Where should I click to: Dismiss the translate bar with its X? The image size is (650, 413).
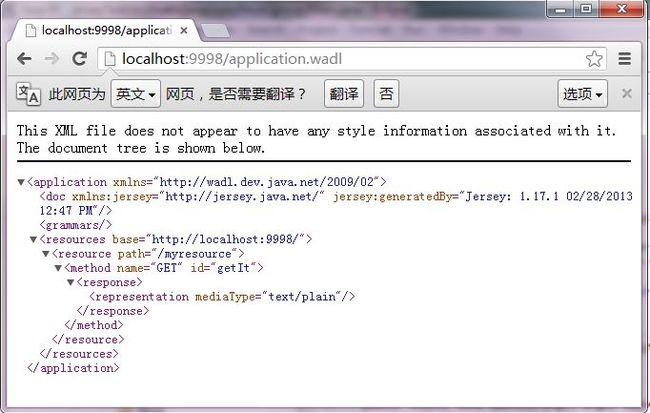click(627, 93)
